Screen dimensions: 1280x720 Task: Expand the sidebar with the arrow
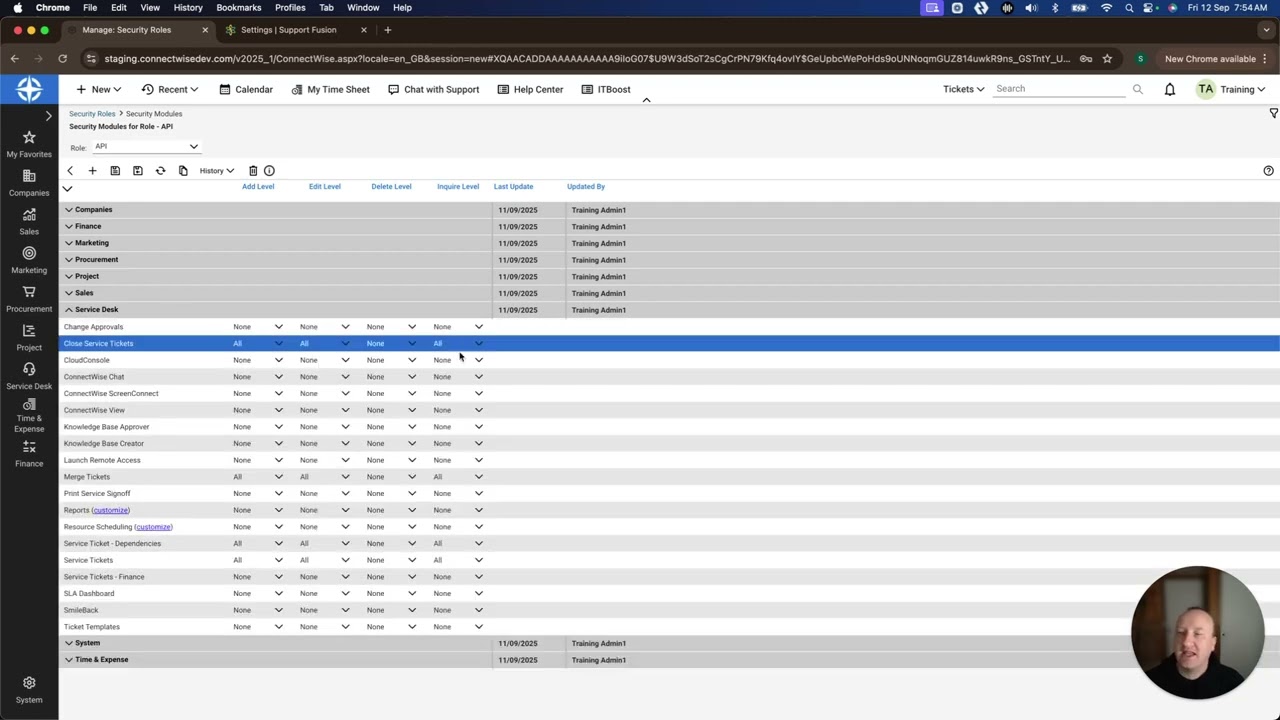click(x=48, y=116)
